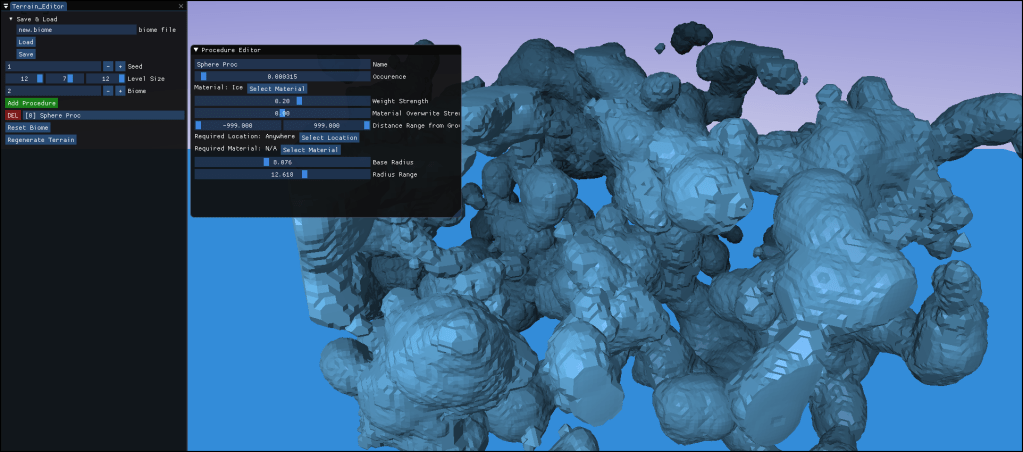Viewport: 1023px width, 452px height.
Task: Click the Occurence slider
Action: click(x=282, y=76)
